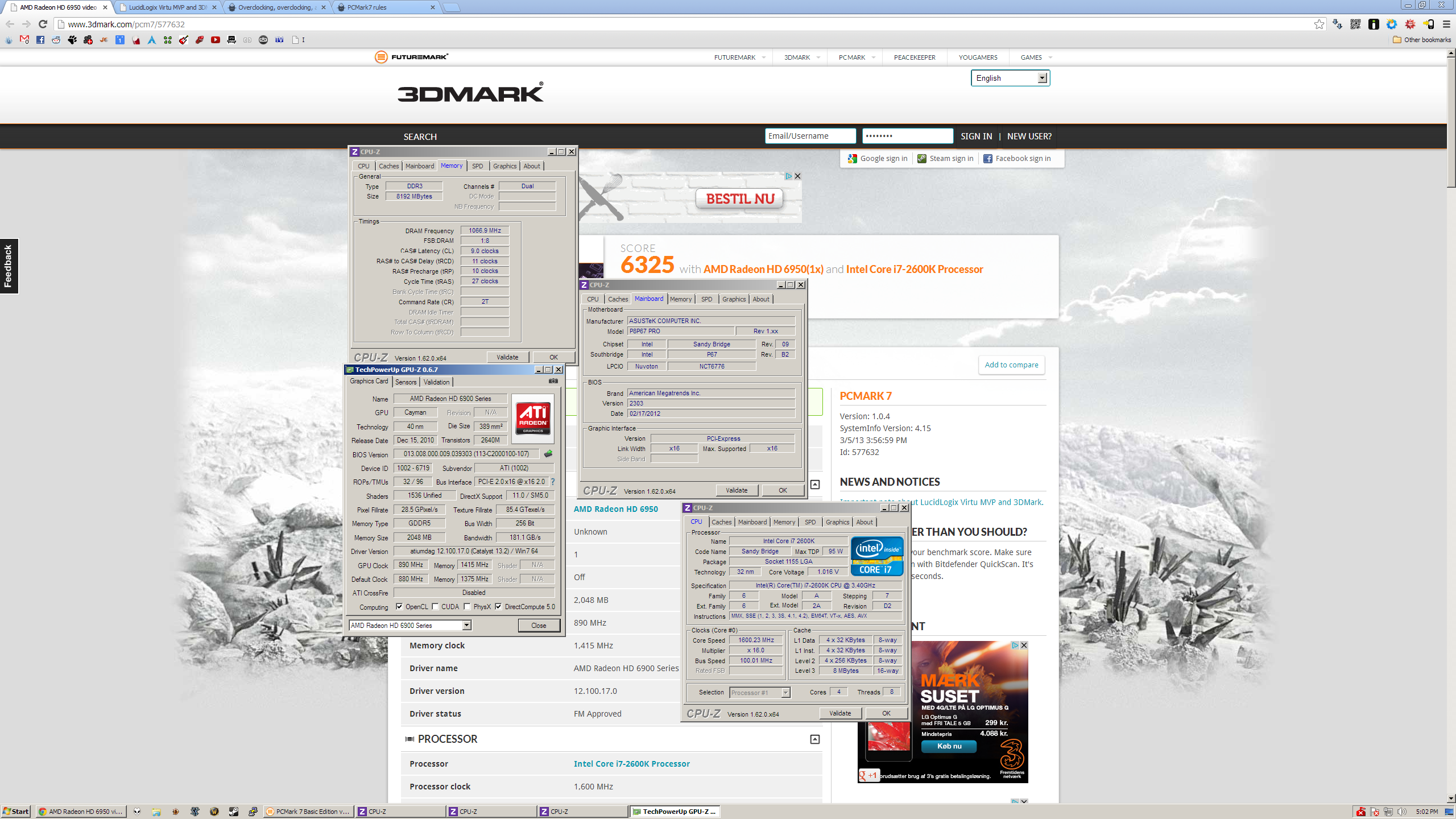Open Sensors tab in GPU-Z
Viewport: 1456px width, 819px height.
406,382
